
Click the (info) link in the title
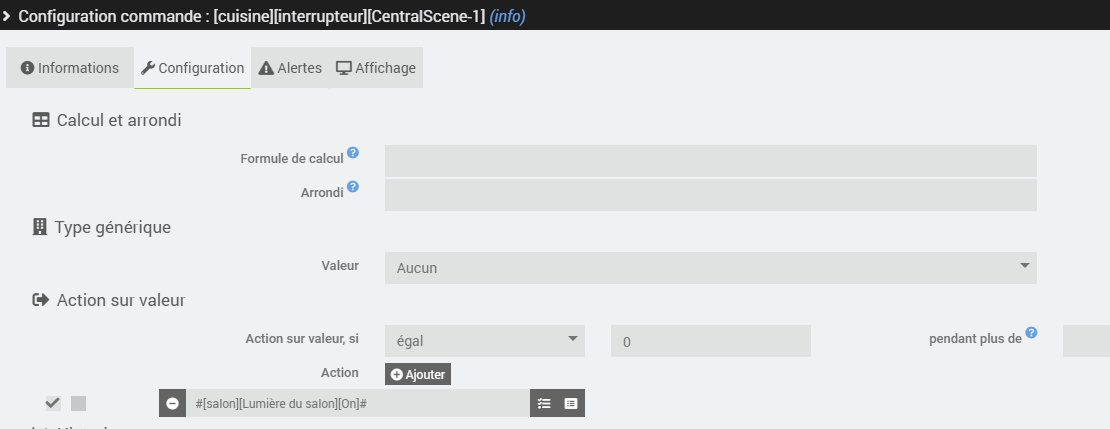[507, 16]
